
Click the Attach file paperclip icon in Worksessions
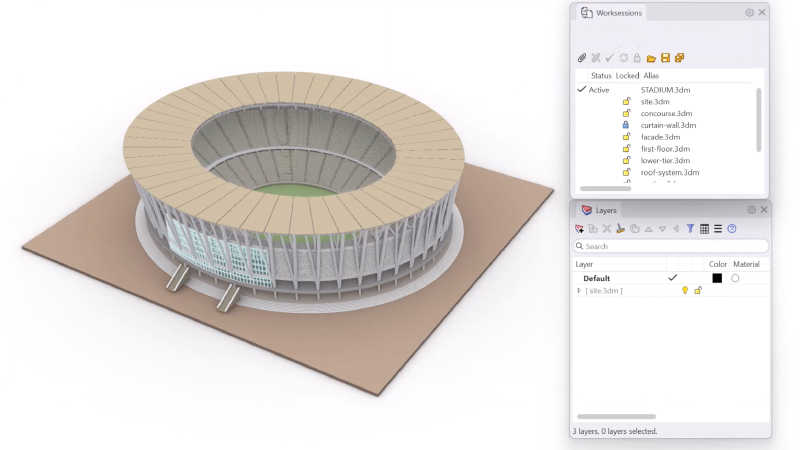[582, 58]
